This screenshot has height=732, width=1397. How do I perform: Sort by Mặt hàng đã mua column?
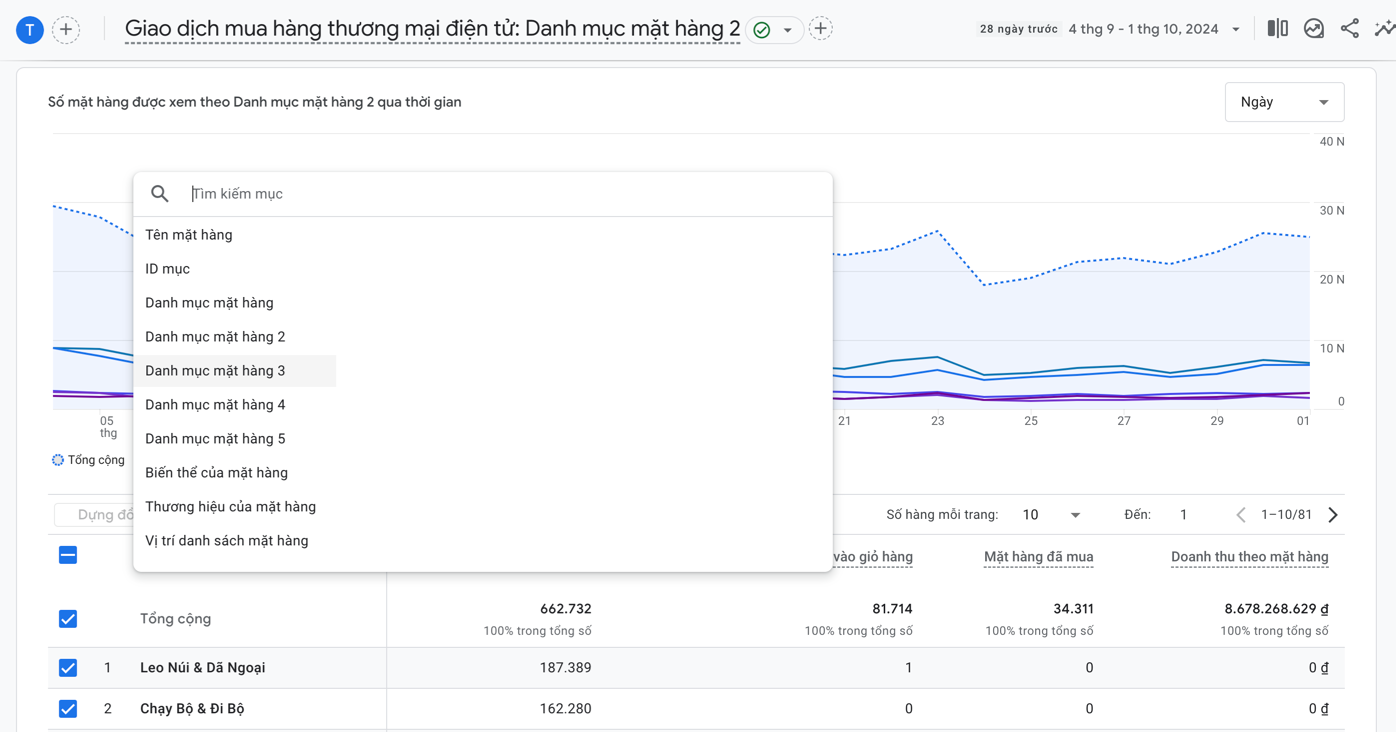pyautogui.click(x=1038, y=557)
